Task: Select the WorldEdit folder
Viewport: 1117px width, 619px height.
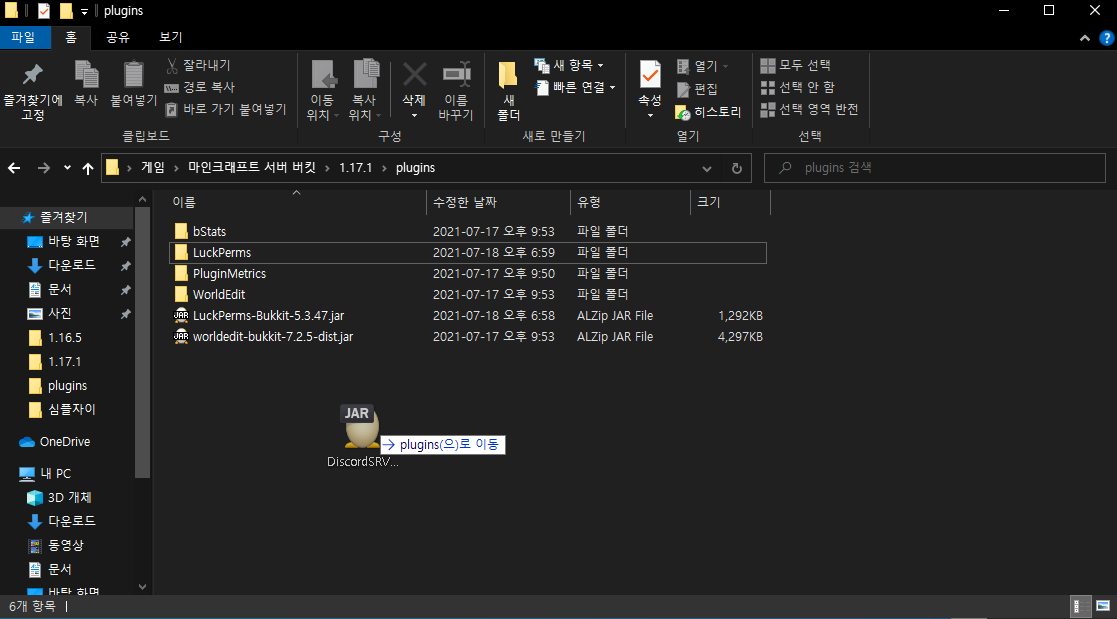Action: (x=467, y=295)
